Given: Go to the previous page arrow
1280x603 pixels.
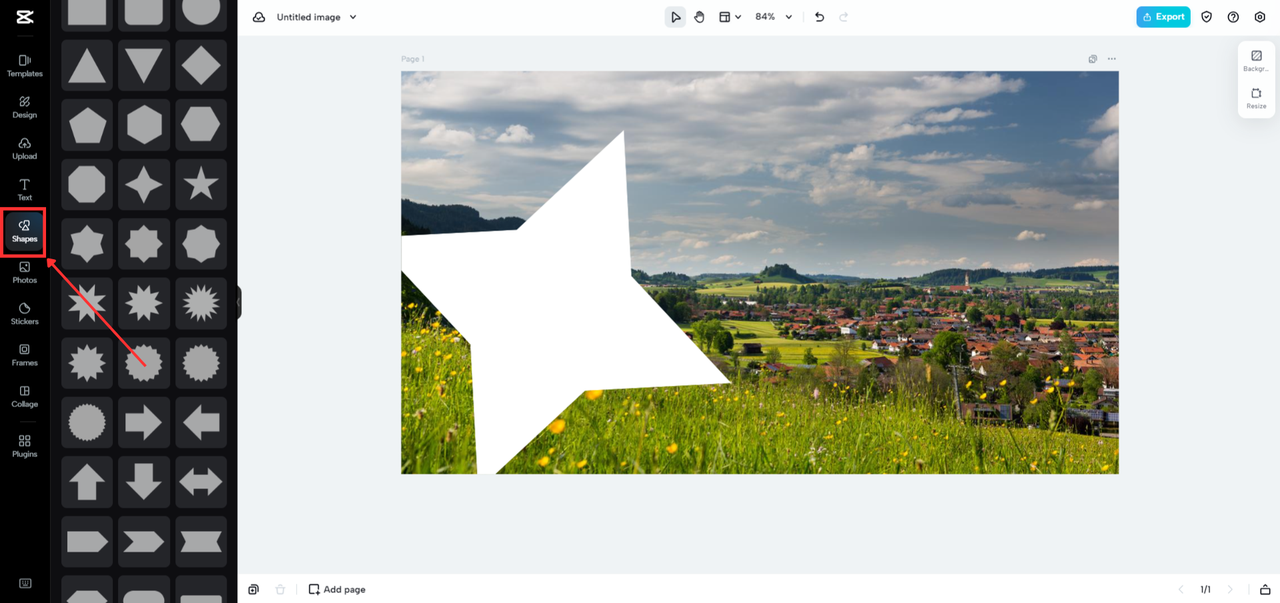Looking at the screenshot, I should tap(1181, 589).
